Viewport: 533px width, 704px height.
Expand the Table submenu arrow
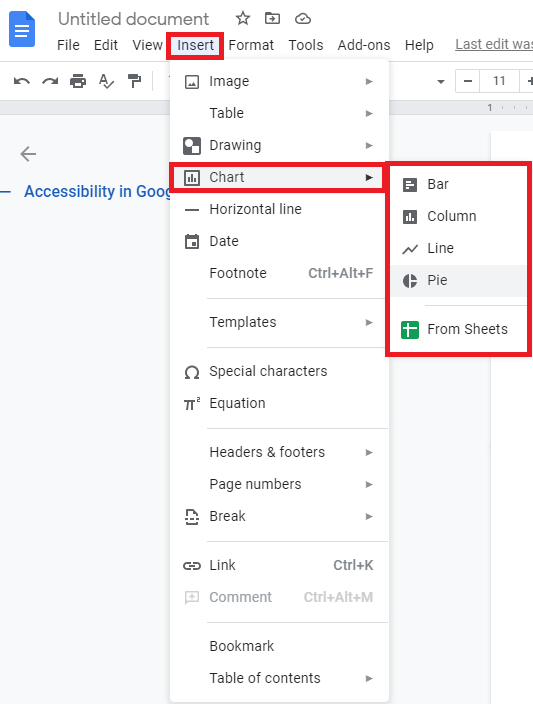[x=369, y=114]
